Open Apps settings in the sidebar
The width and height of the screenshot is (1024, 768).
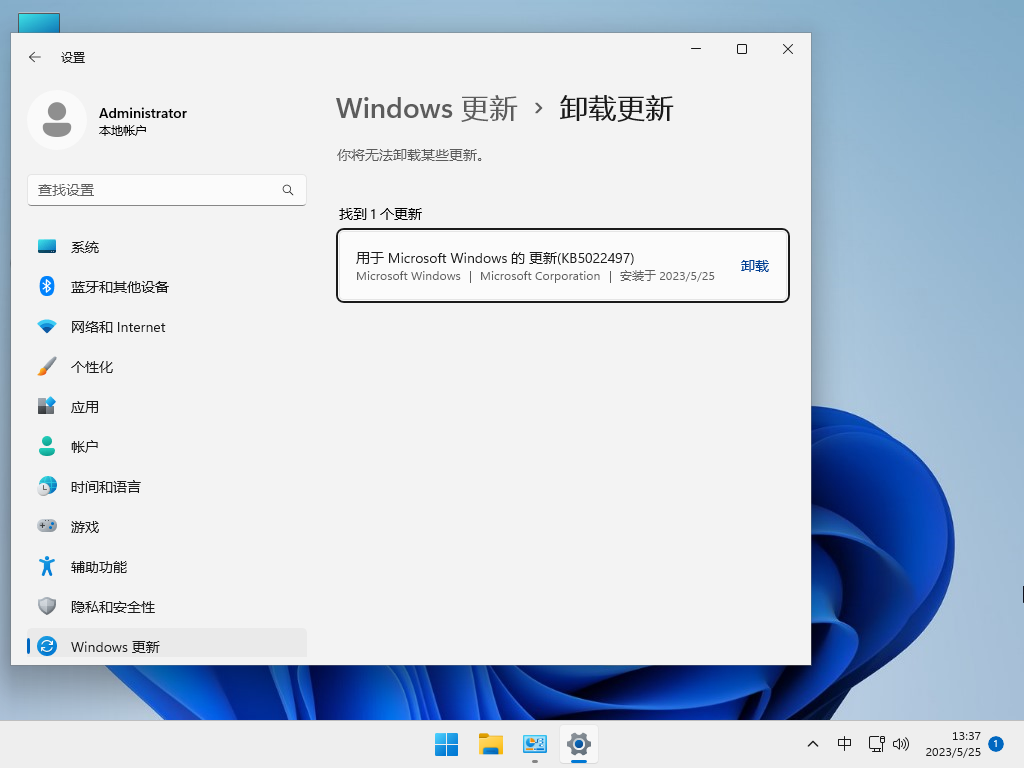pos(85,406)
